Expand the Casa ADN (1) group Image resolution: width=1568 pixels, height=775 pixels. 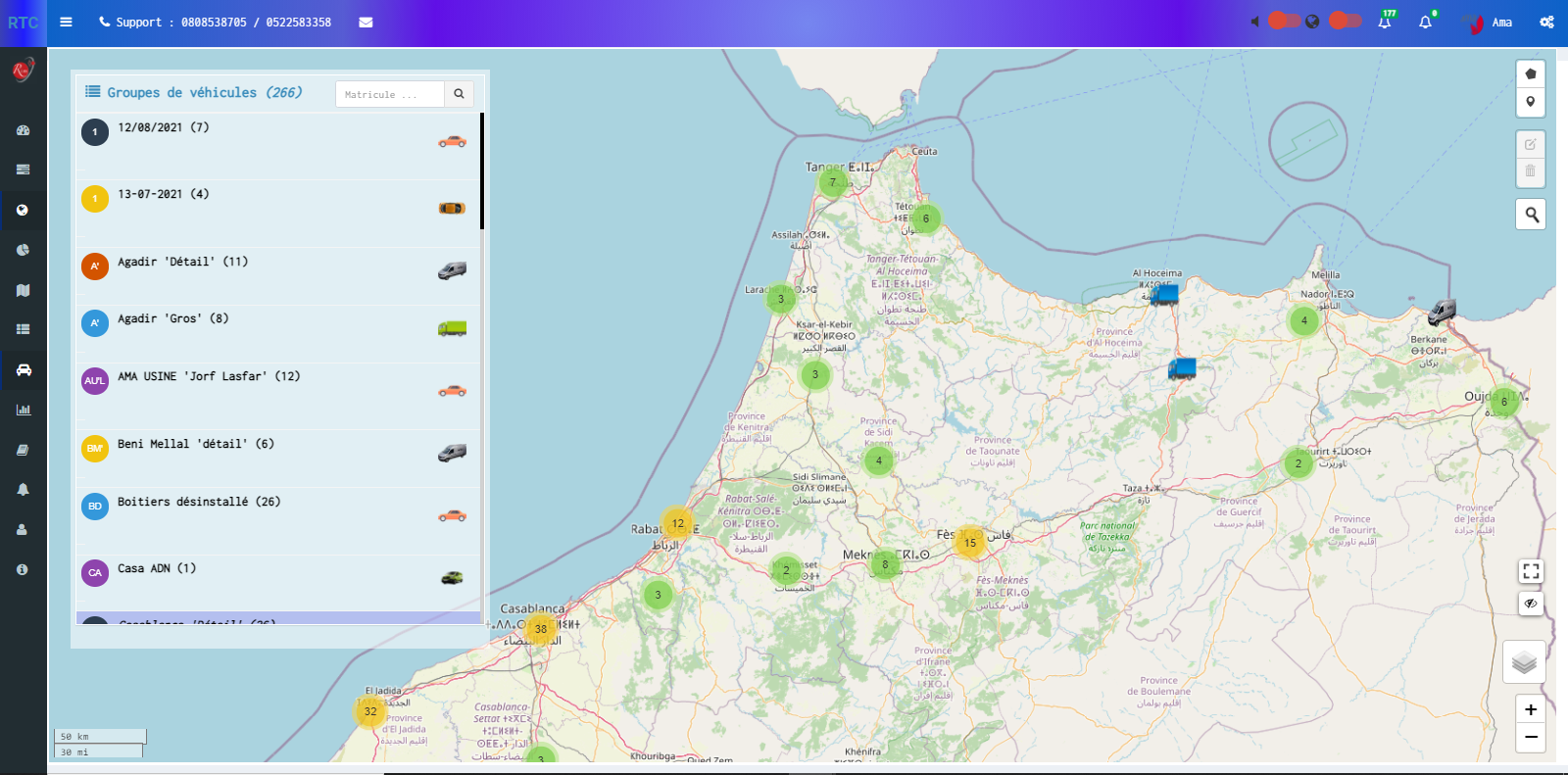(x=278, y=583)
